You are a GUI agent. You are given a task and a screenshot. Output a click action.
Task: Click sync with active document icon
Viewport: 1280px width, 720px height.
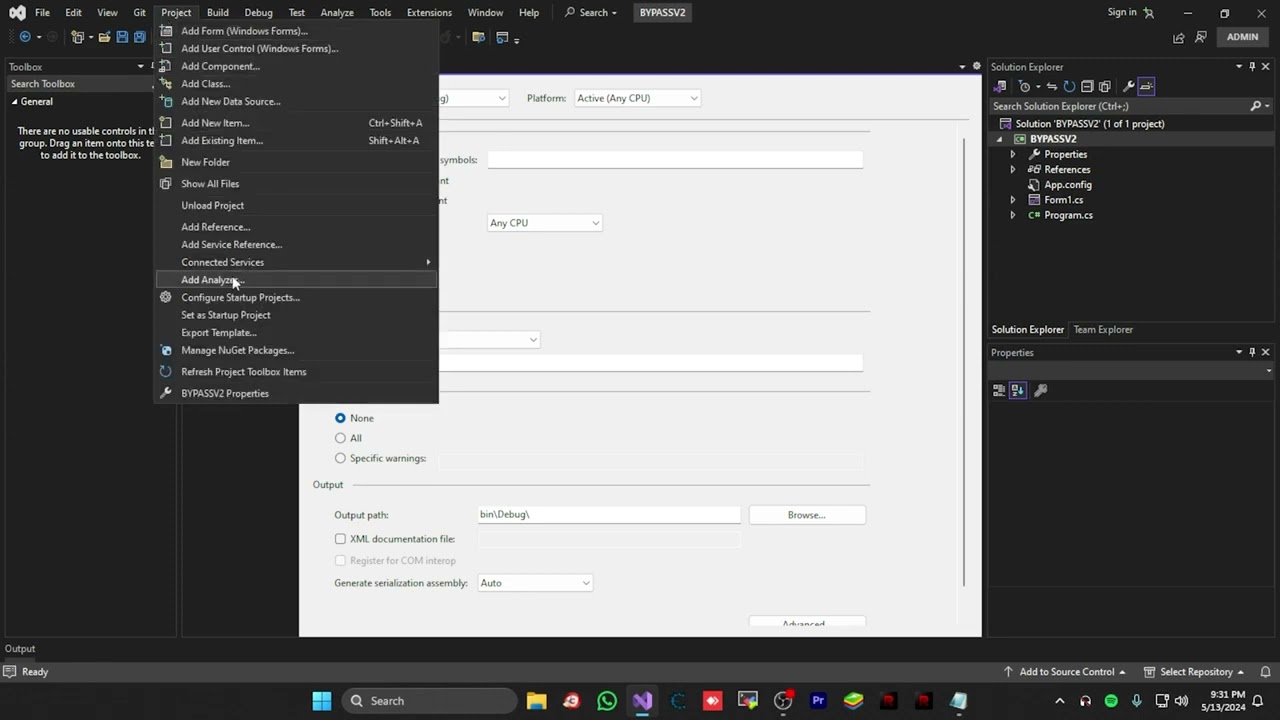click(1051, 86)
